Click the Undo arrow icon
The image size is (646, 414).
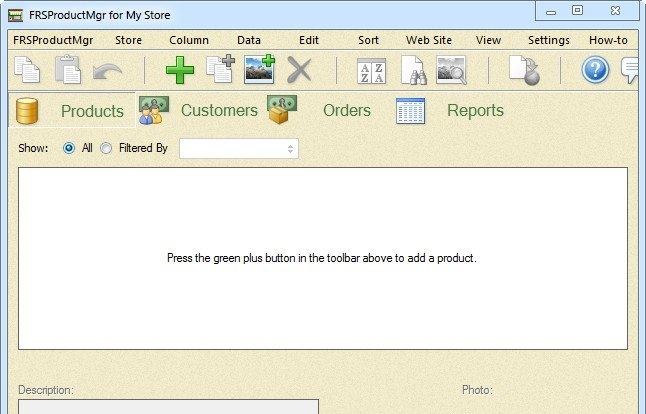point(107,71)
